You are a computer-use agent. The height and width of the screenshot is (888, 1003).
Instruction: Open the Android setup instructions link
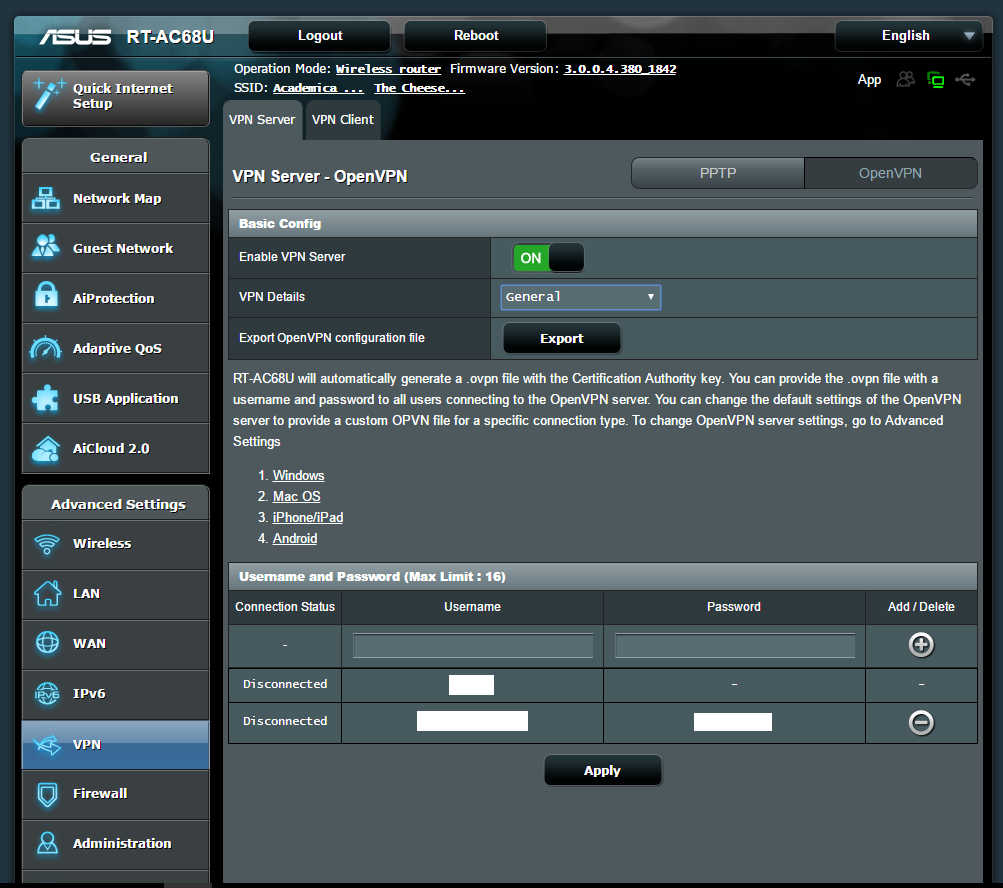295,538
